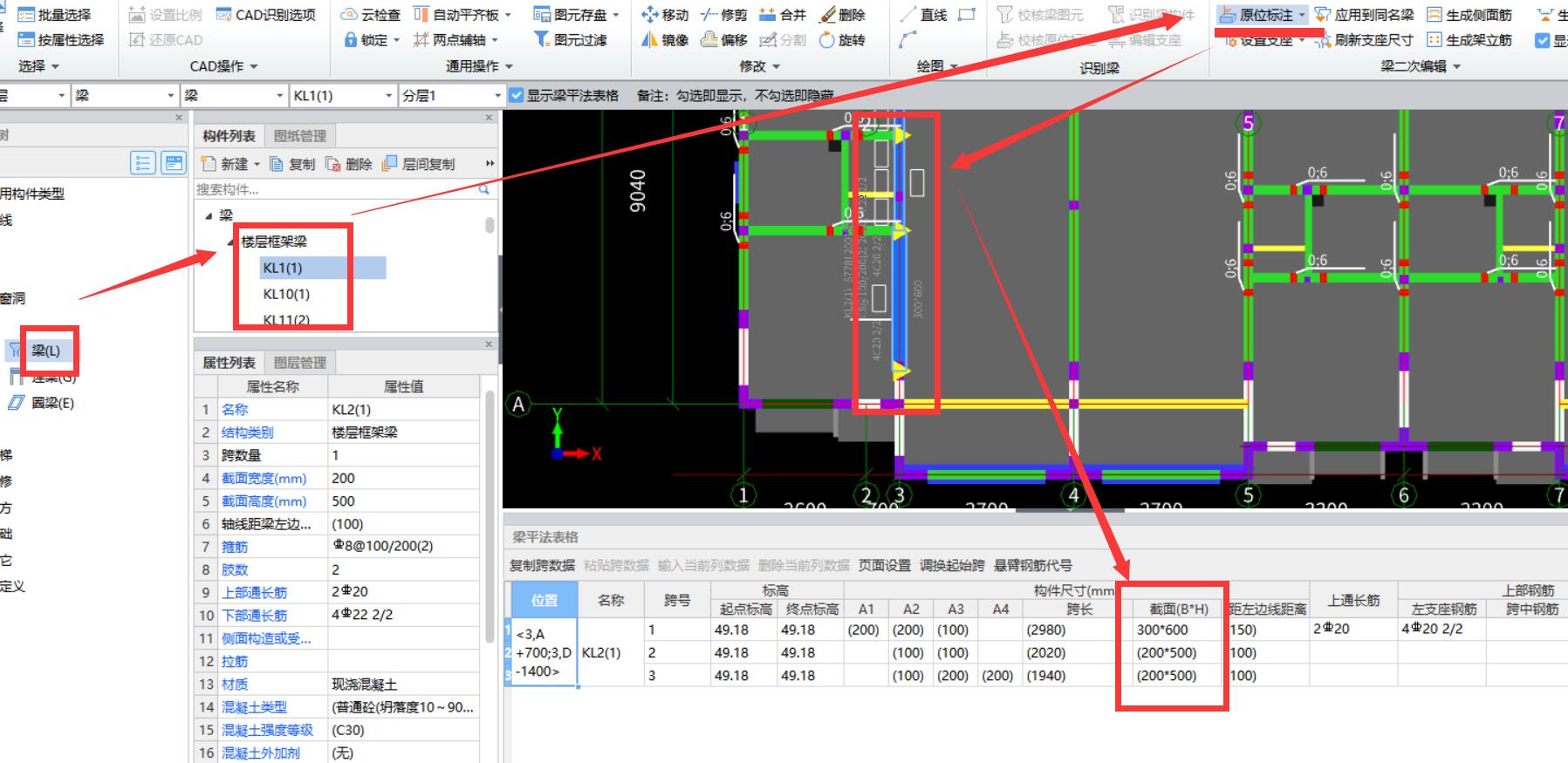
Task: Click 生成架立筋 generate erection bars
Action: point(1469,40)
